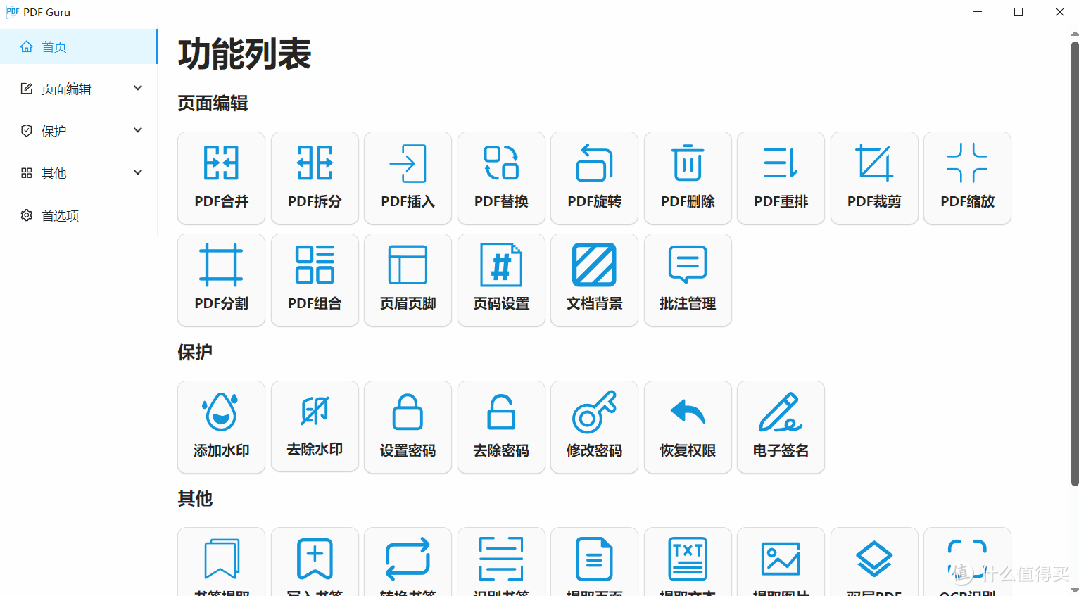
Task: Click the 页面编辑 section heading
Action: pyautogui.click(x=213, y=103)
